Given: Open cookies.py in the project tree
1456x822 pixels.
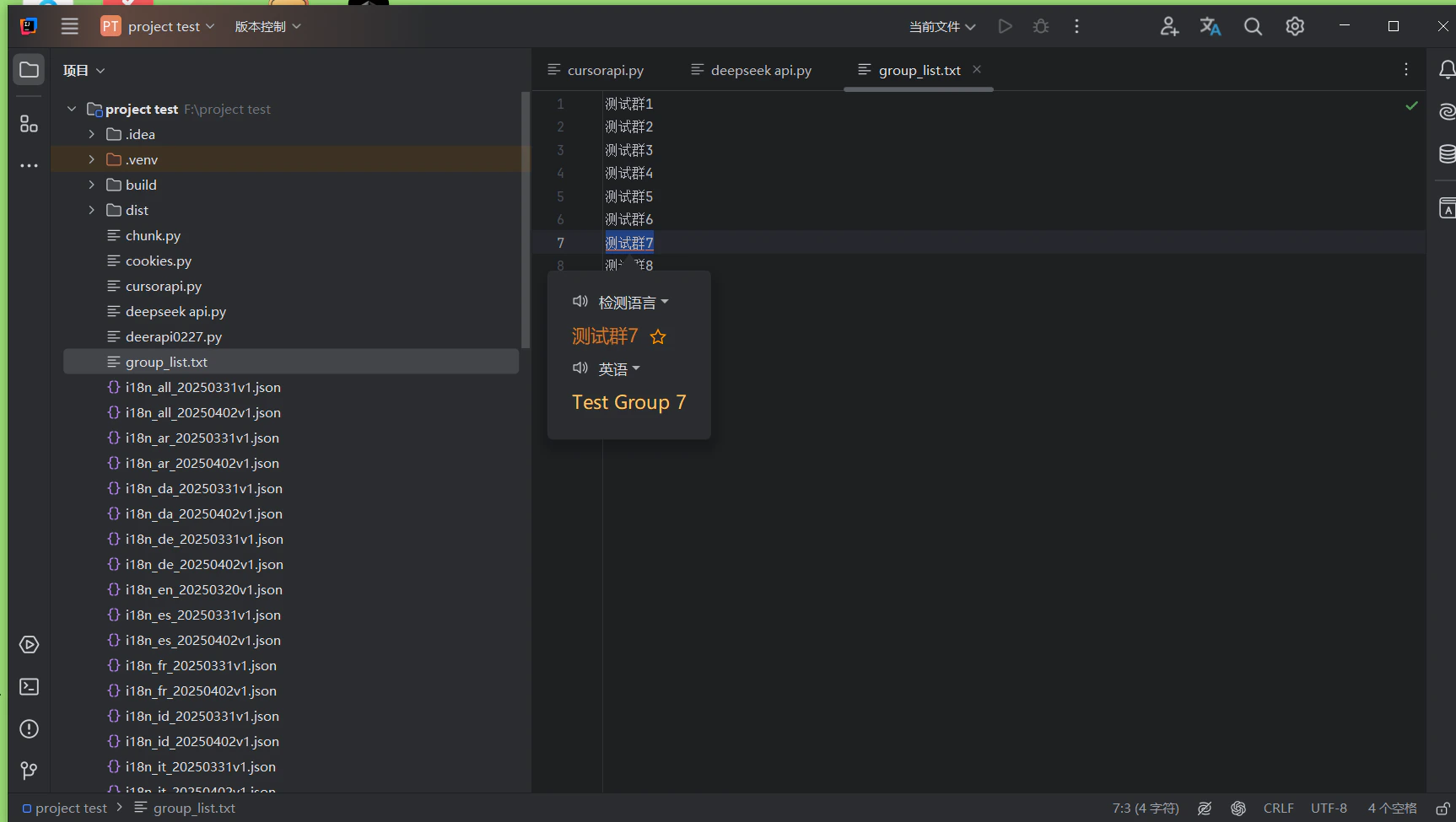Looking at the screenshot, I should click(158, 261).
